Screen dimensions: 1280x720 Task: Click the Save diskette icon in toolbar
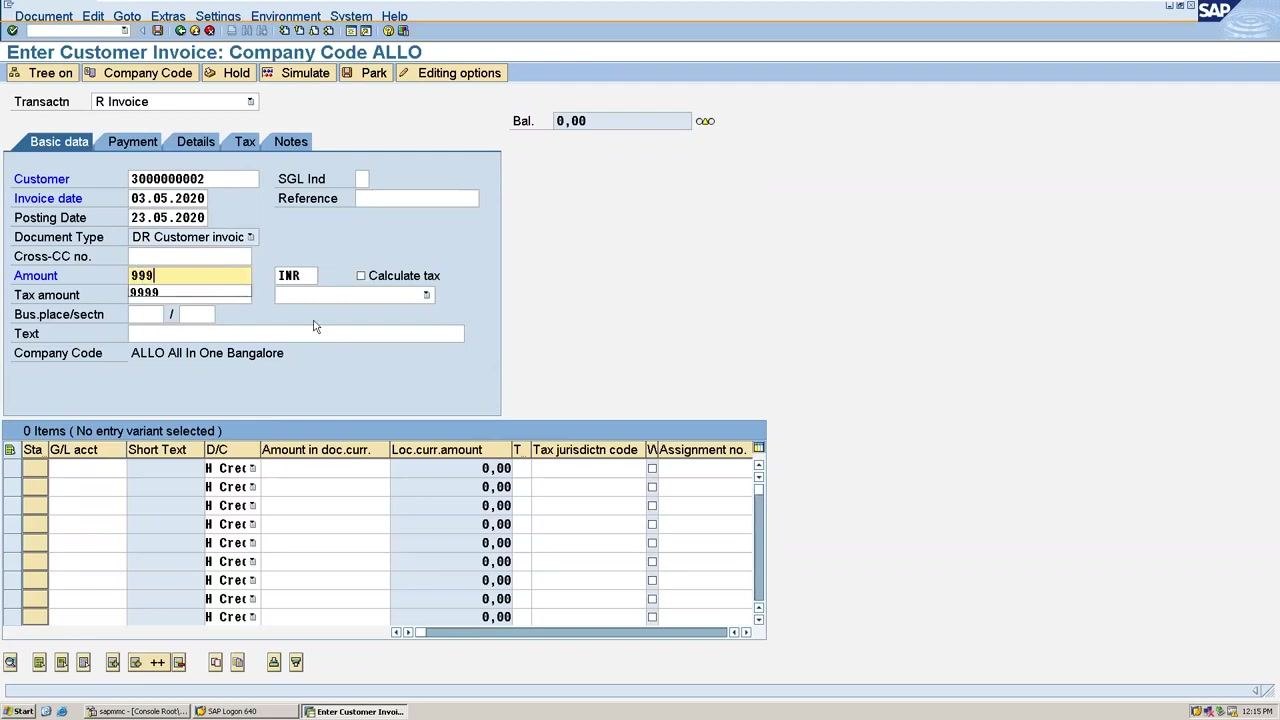[x=158, y=31]
